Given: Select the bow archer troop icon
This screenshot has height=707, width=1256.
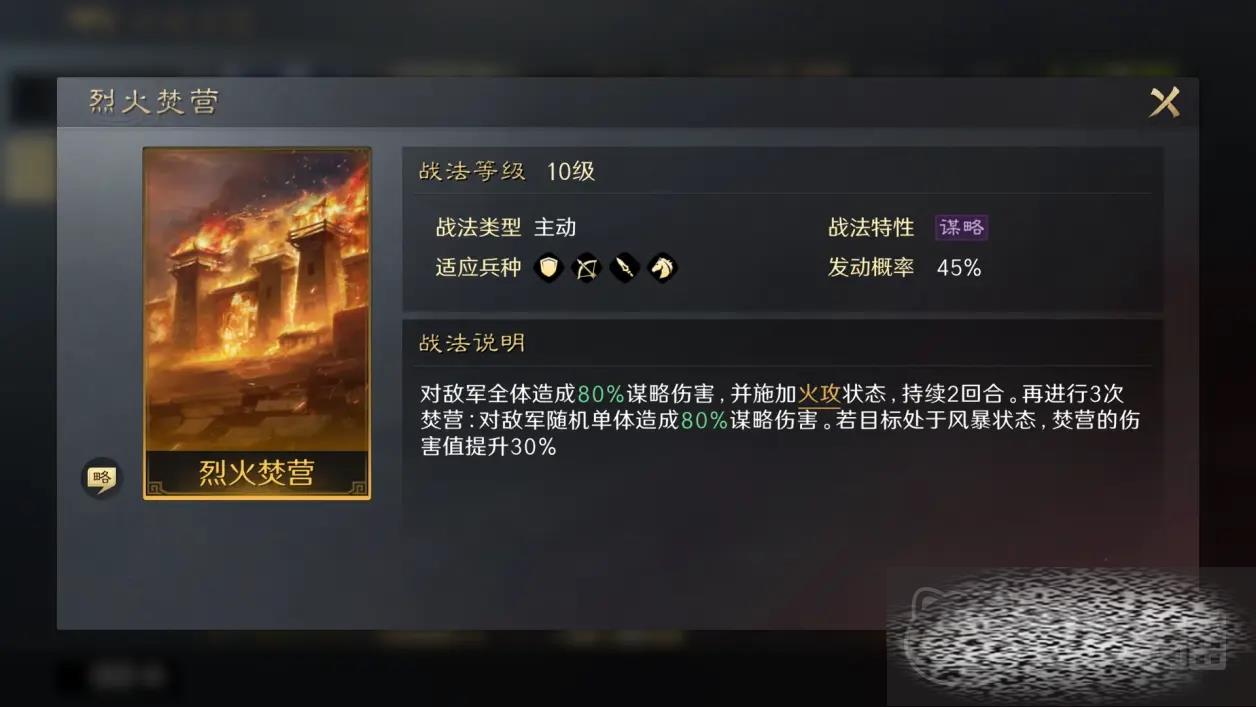Looking at the screenshot, I should 586,267.
